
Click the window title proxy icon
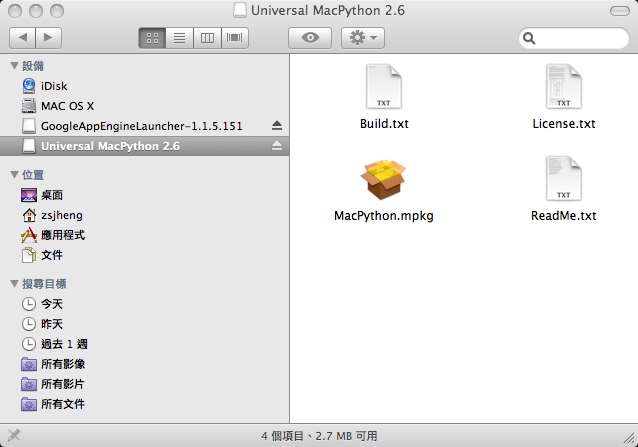(240, 10)
